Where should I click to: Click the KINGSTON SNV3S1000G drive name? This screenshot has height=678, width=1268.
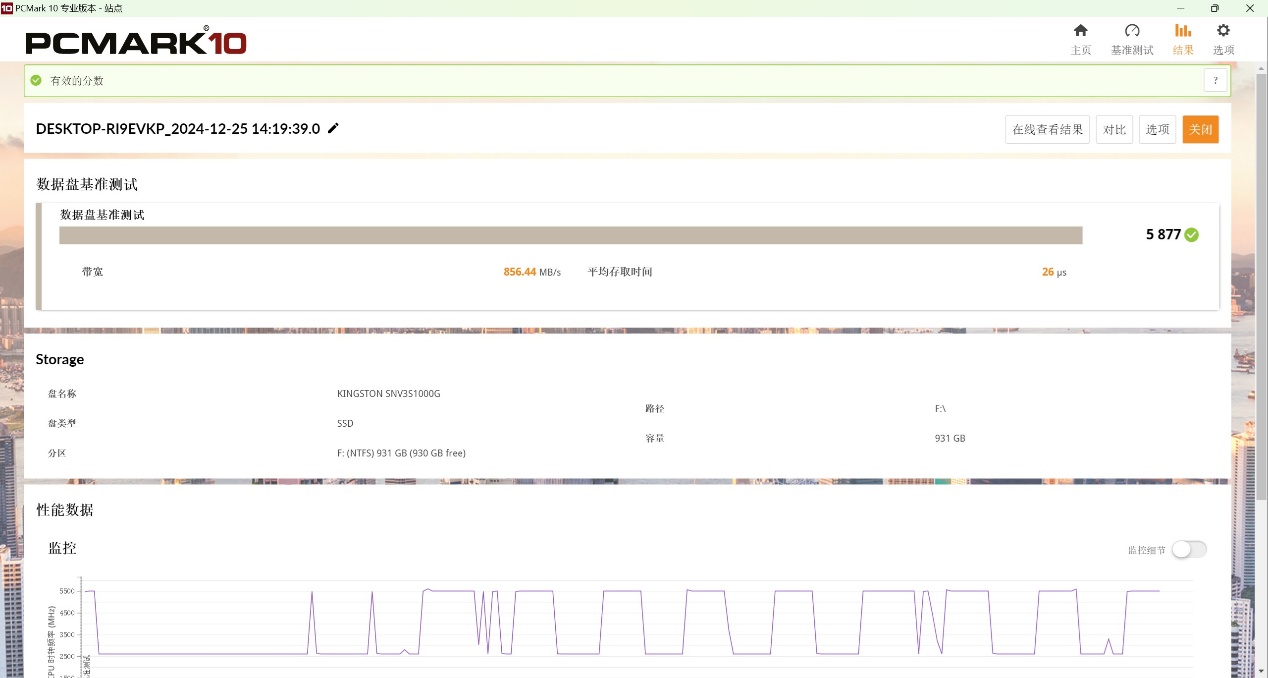tap(388, 394)
